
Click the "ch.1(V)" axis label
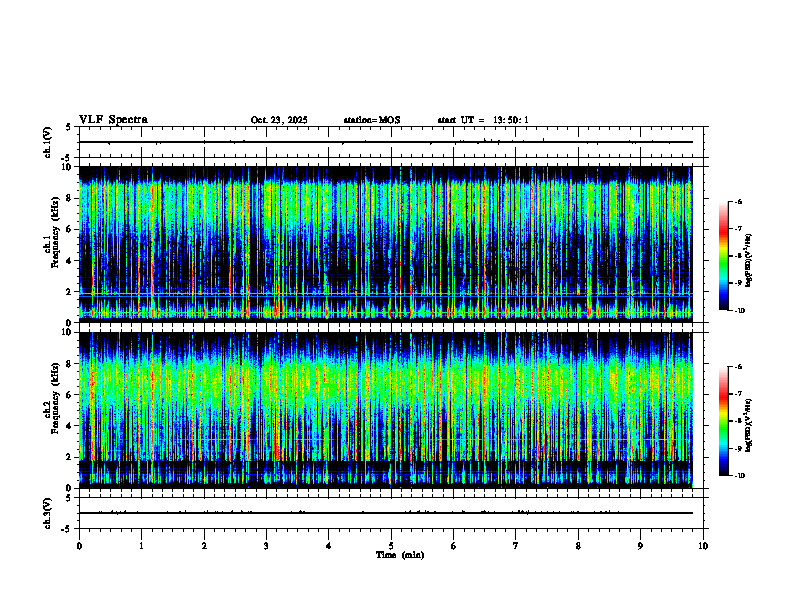(47, 142)
